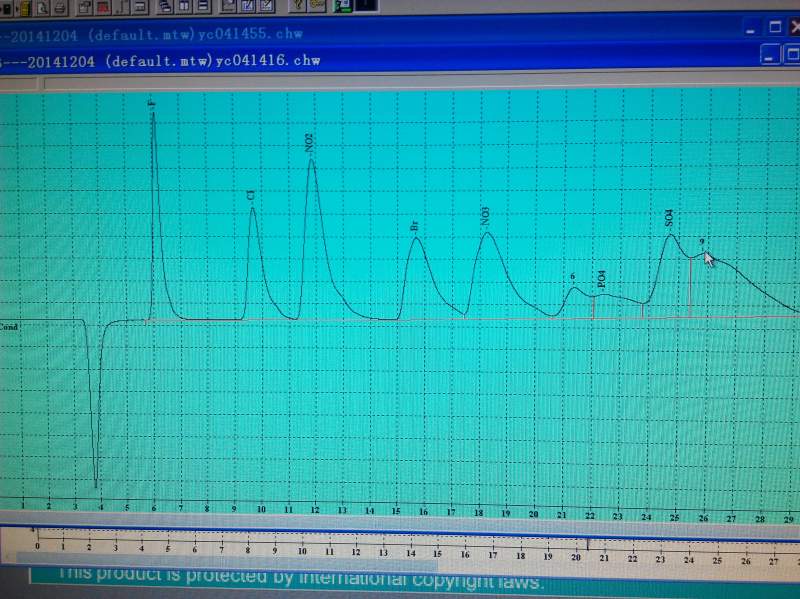Open print preview from the toolbar
The image size is (800, 599).
[x=42, y=7]
